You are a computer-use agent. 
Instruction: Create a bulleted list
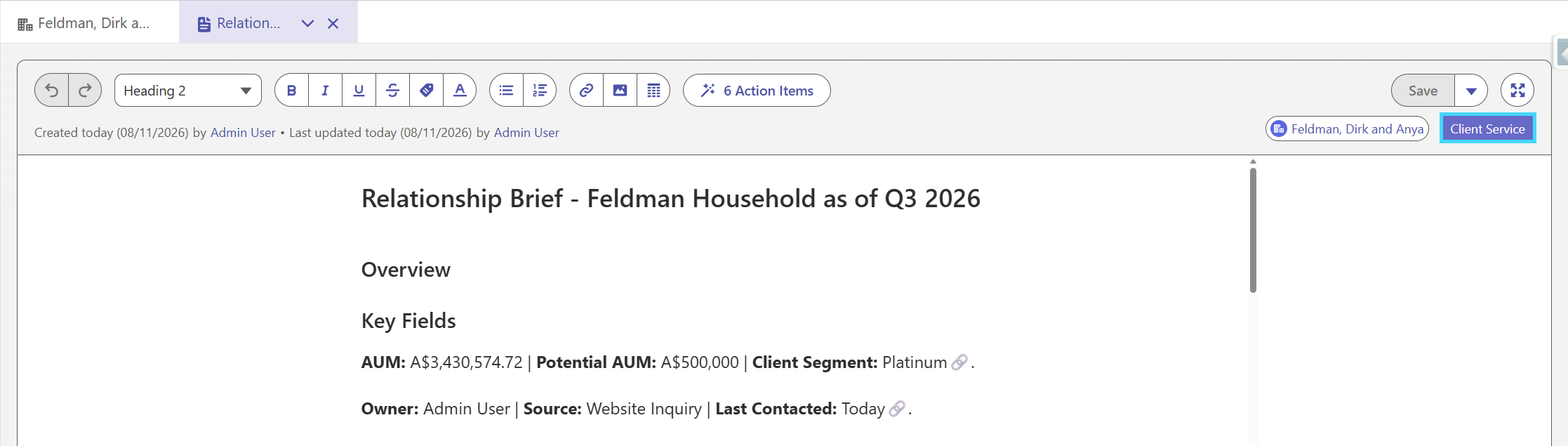[x=506, y=91]
